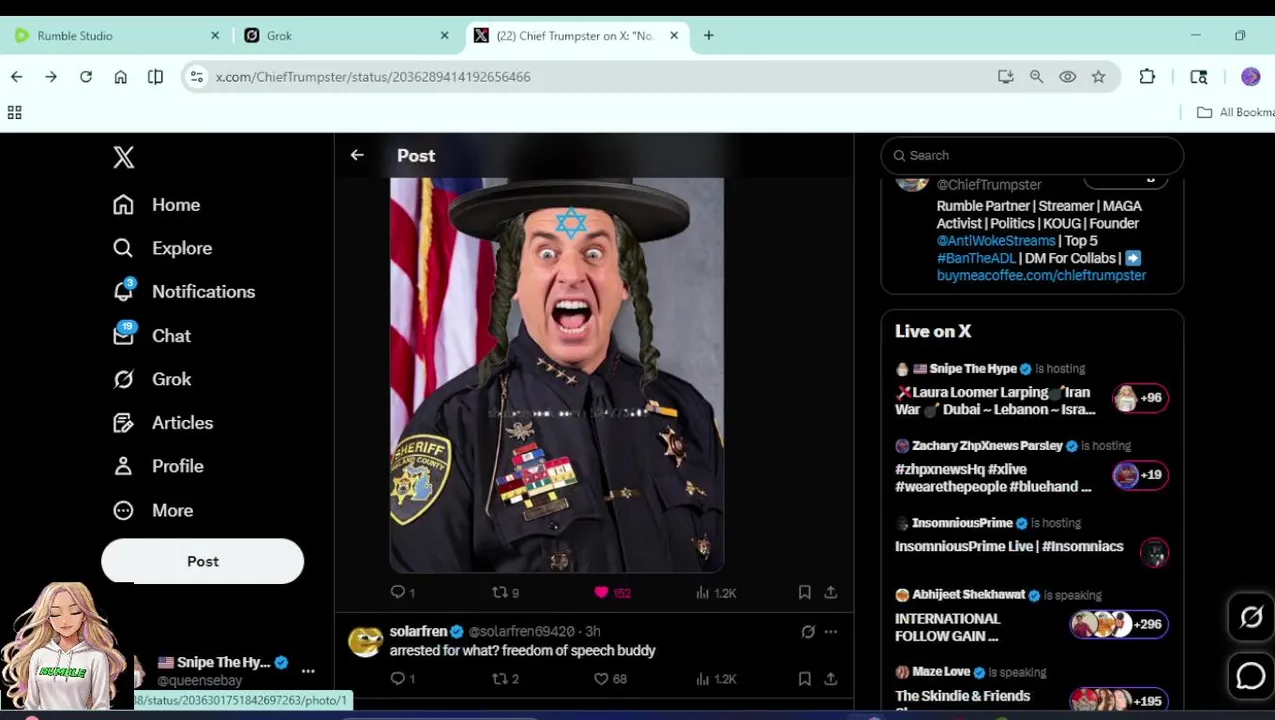Open the Grok sidebar item
Screen dimensions: 1275x720
(171, 379)
